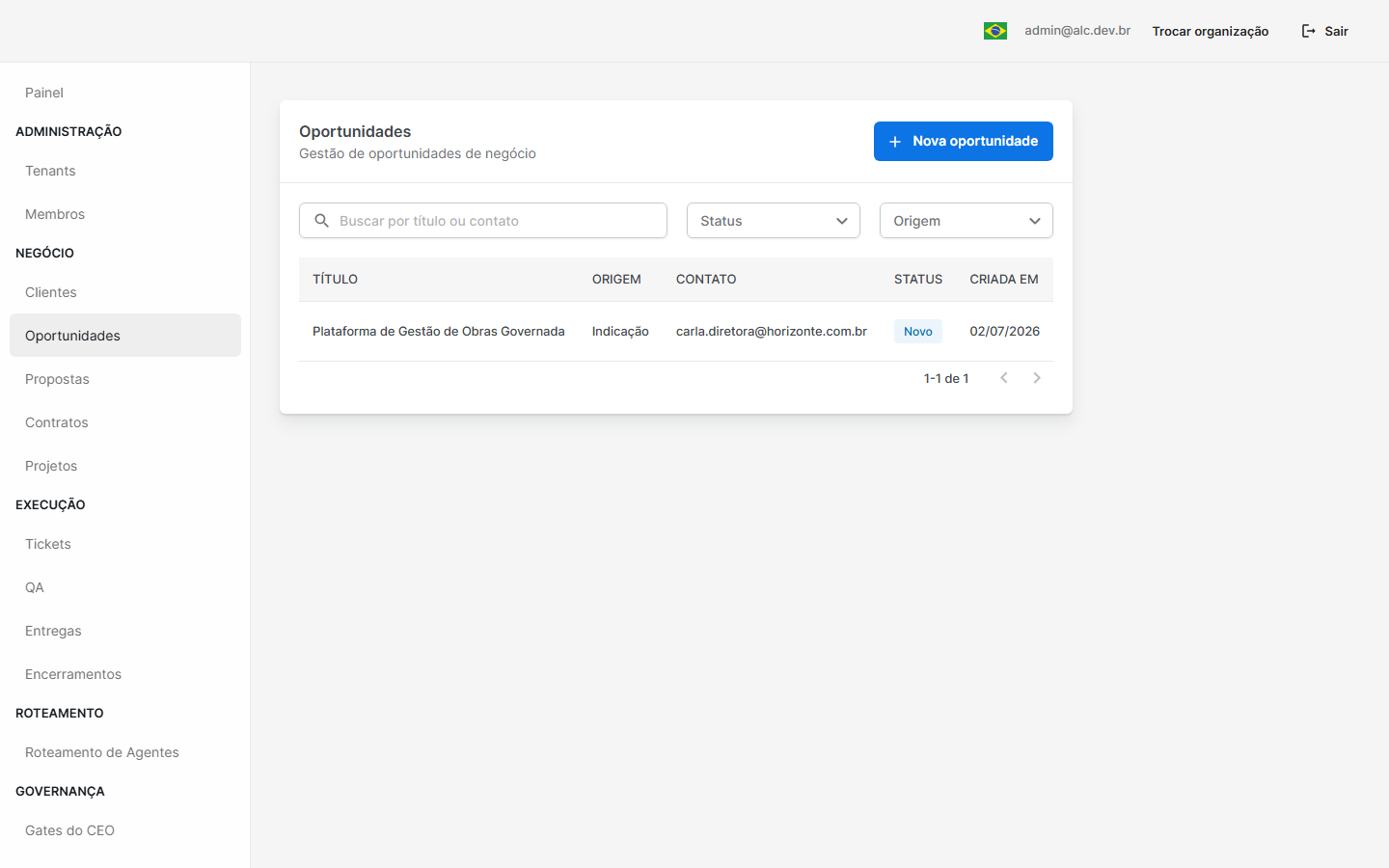Click the NEGÓCIO section heading
This screenshot has height=868, width=1389.
[44, 253]
